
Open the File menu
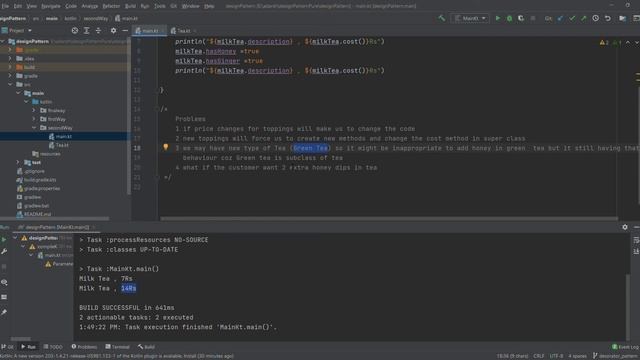(5, 6)
